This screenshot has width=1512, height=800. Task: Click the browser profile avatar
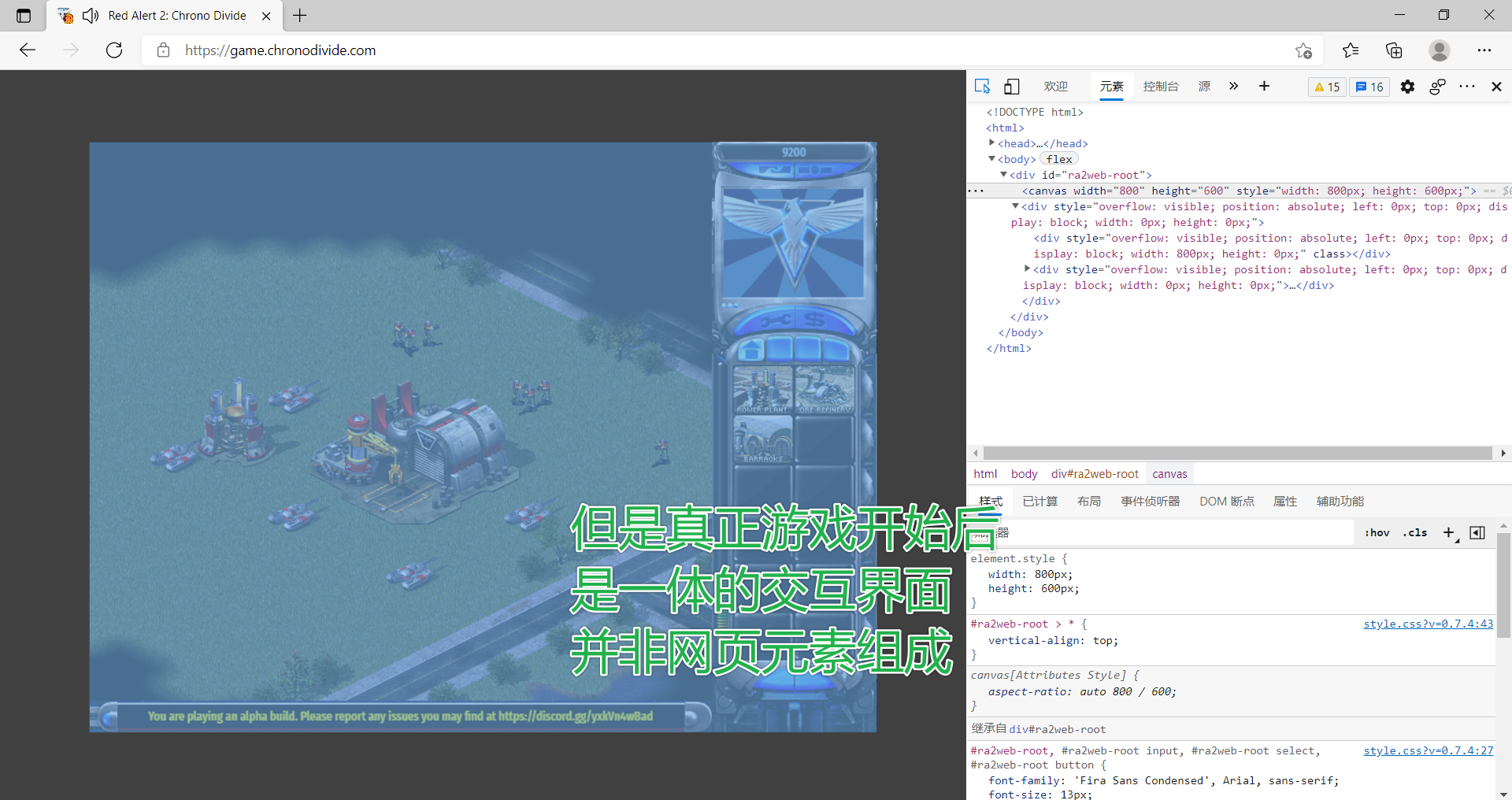pyautogui.click(x=1439, y=50)
